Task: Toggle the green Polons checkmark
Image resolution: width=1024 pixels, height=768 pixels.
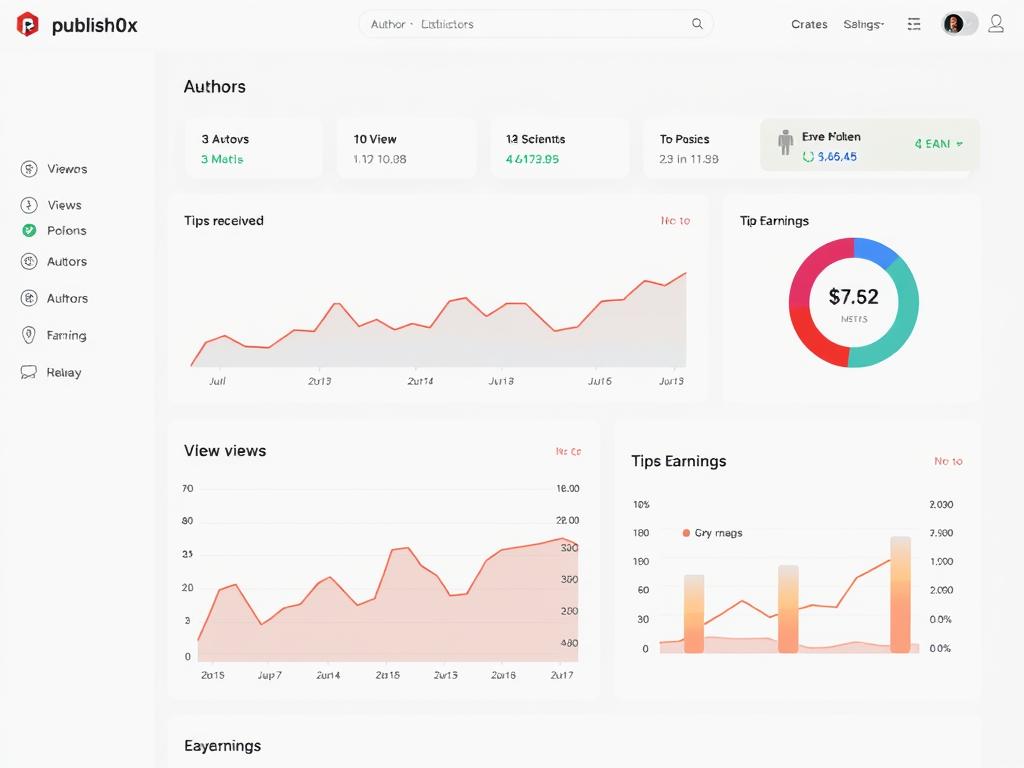Action: [x=29, y=230]
